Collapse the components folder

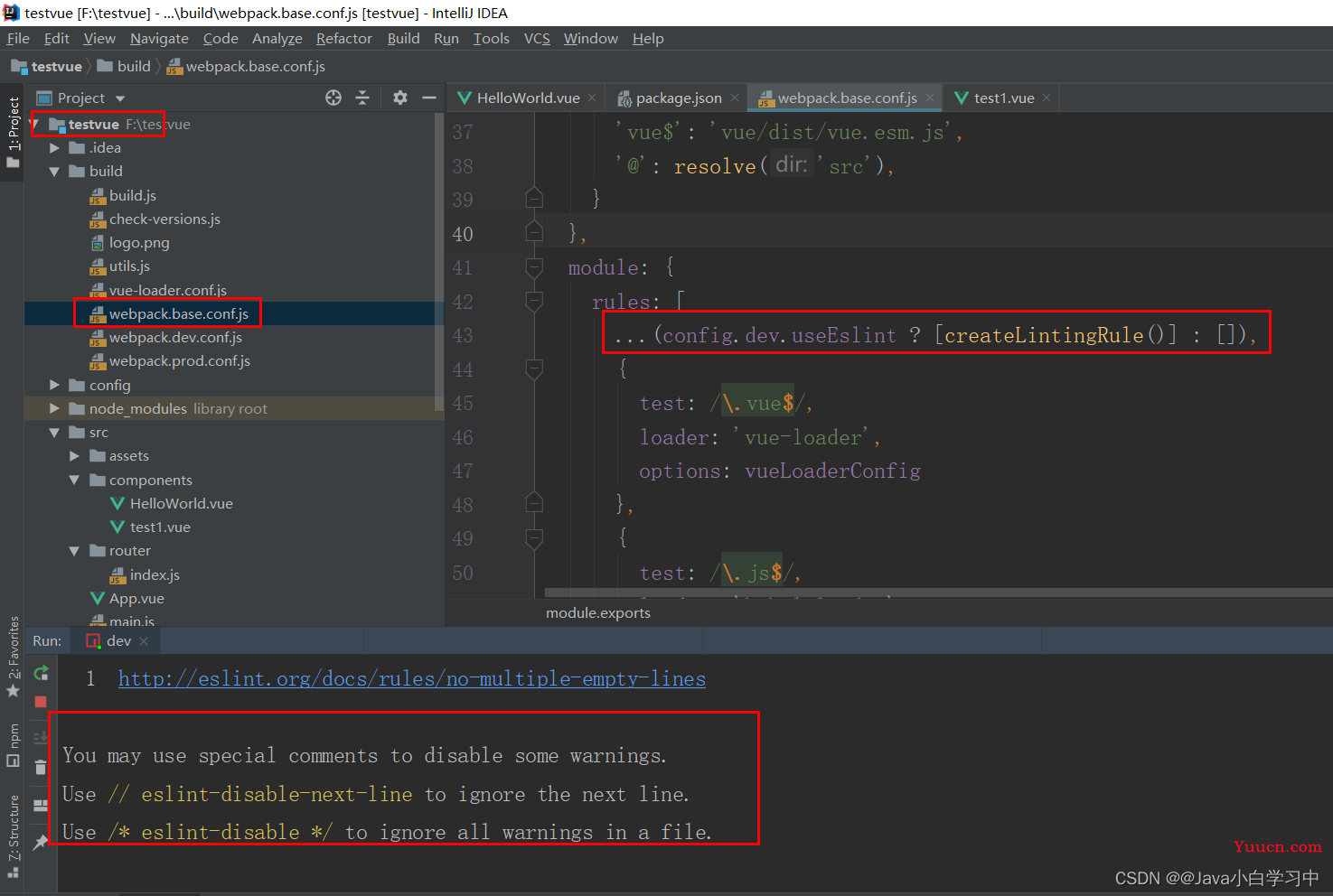coord(74,481)
